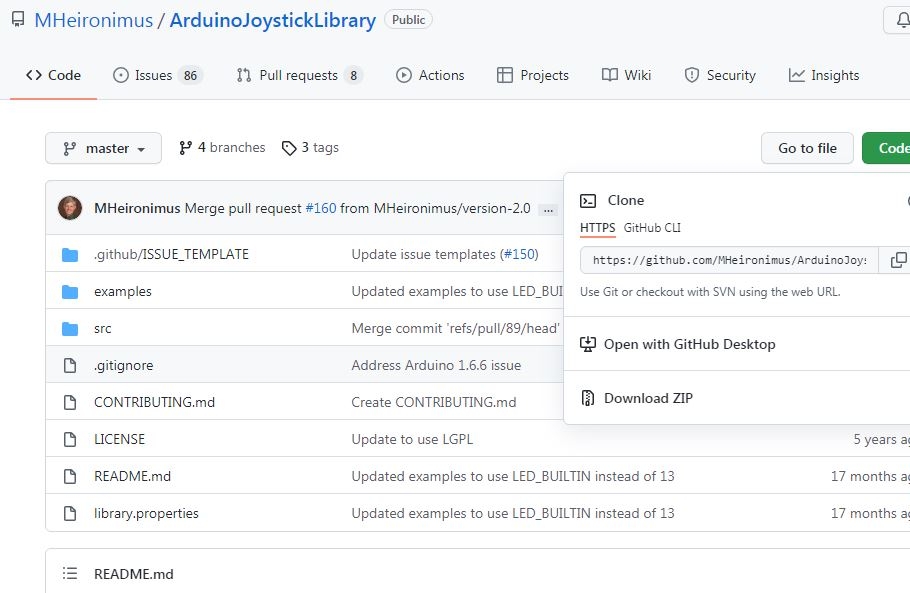The width and height of the screenshot is (910, 593).
Task: Open the src folder
Action: tap(103, 328)
